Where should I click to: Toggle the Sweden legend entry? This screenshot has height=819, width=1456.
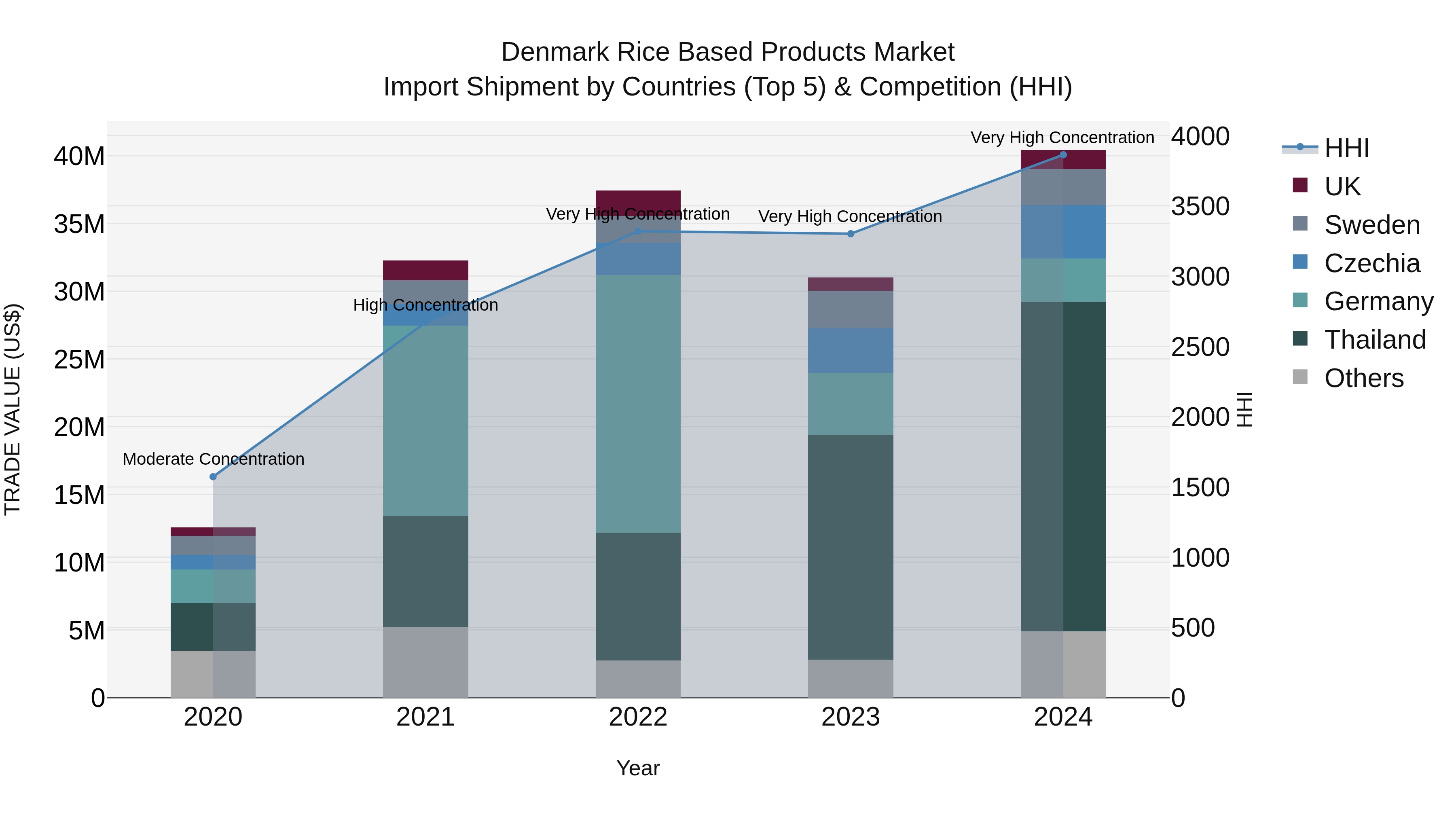(x=1356, y=224)
